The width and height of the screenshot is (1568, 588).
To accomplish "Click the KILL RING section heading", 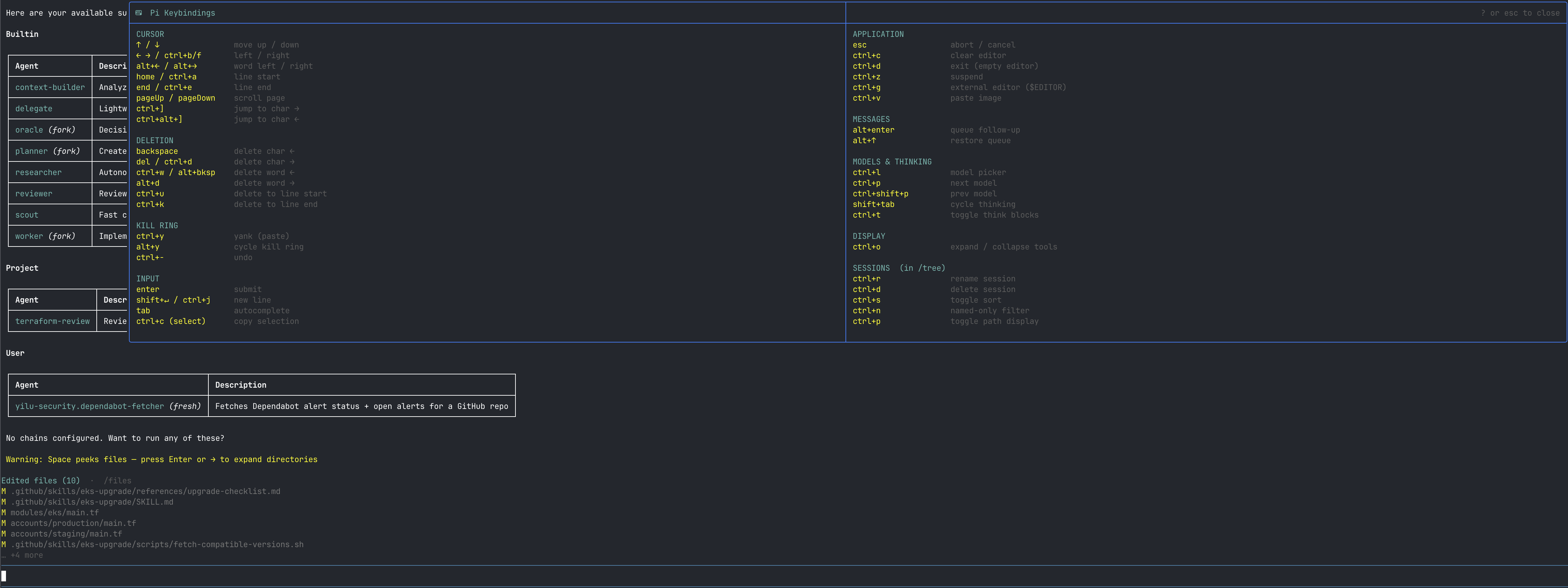I will coord(157,225).
